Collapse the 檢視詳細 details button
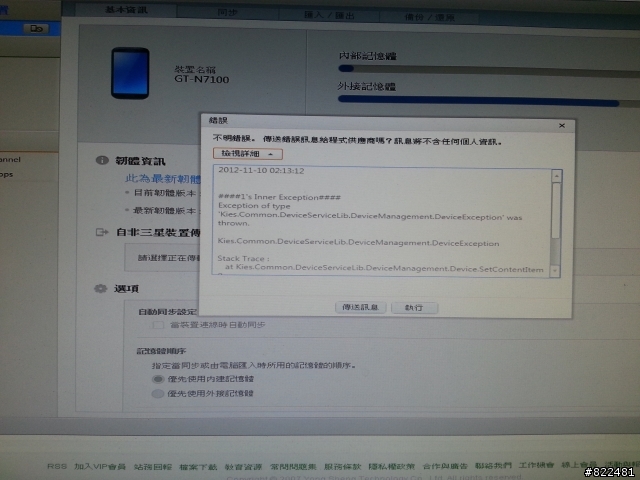640x480 pixels. pos(248,154)
